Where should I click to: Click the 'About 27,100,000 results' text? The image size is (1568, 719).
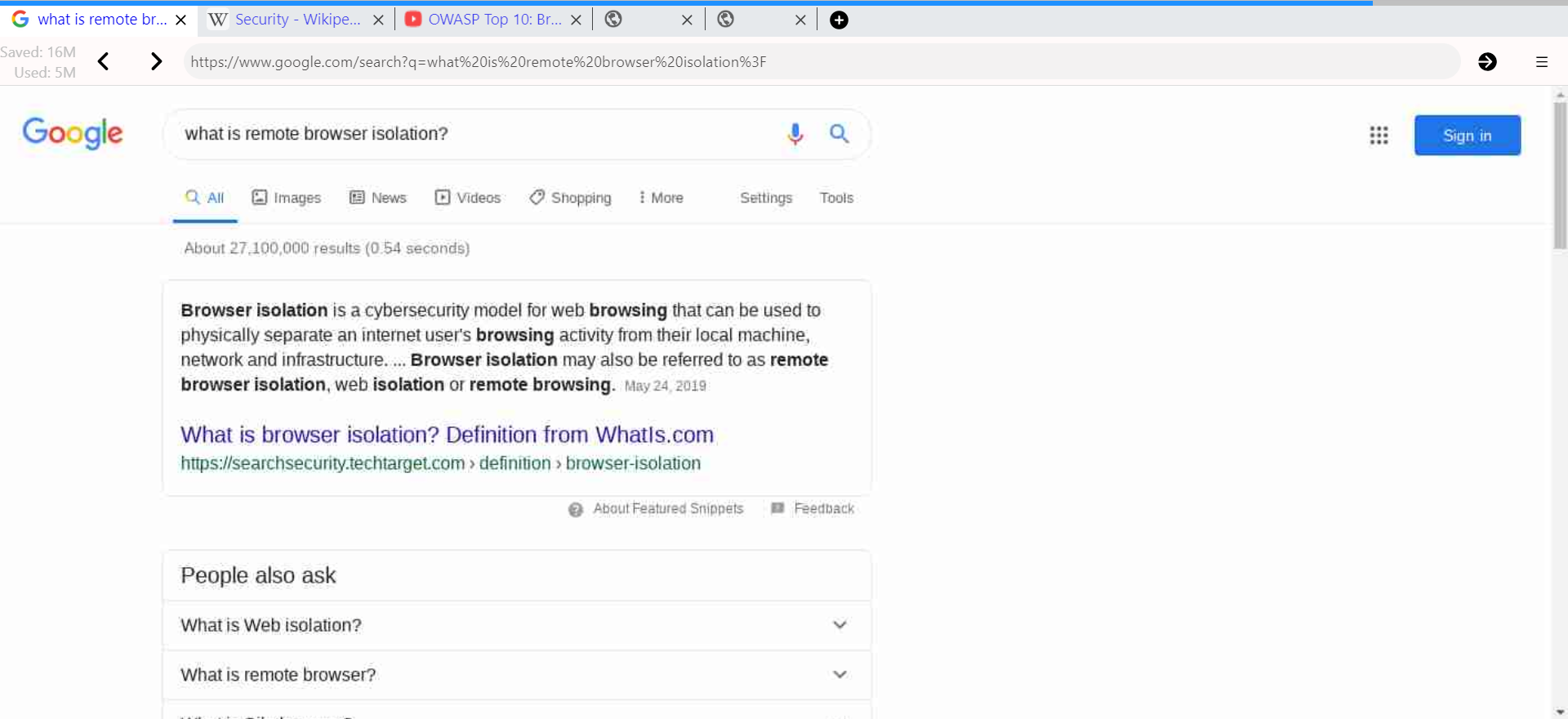[327, 248]
